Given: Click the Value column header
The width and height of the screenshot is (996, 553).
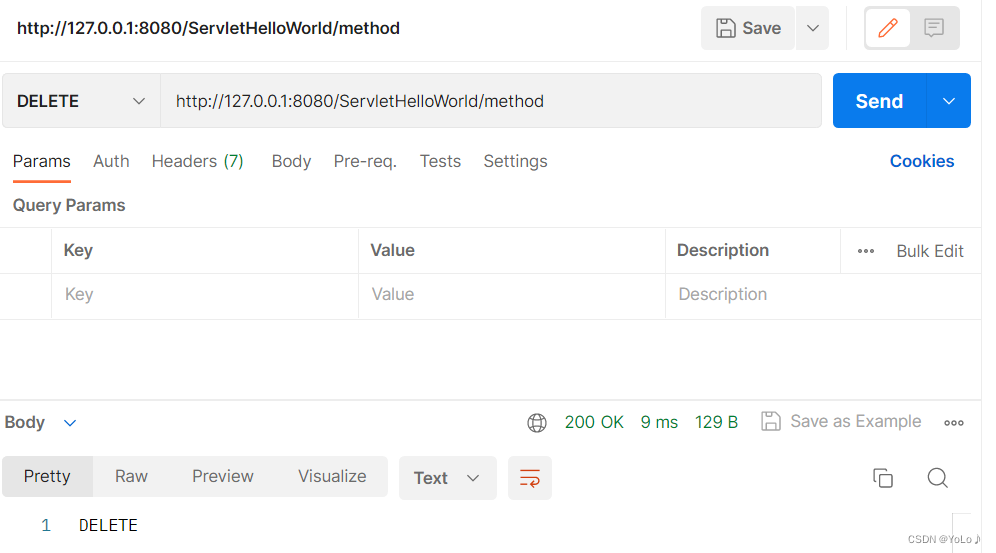Looking at the screenshot, I should click(x=393, y=250).
